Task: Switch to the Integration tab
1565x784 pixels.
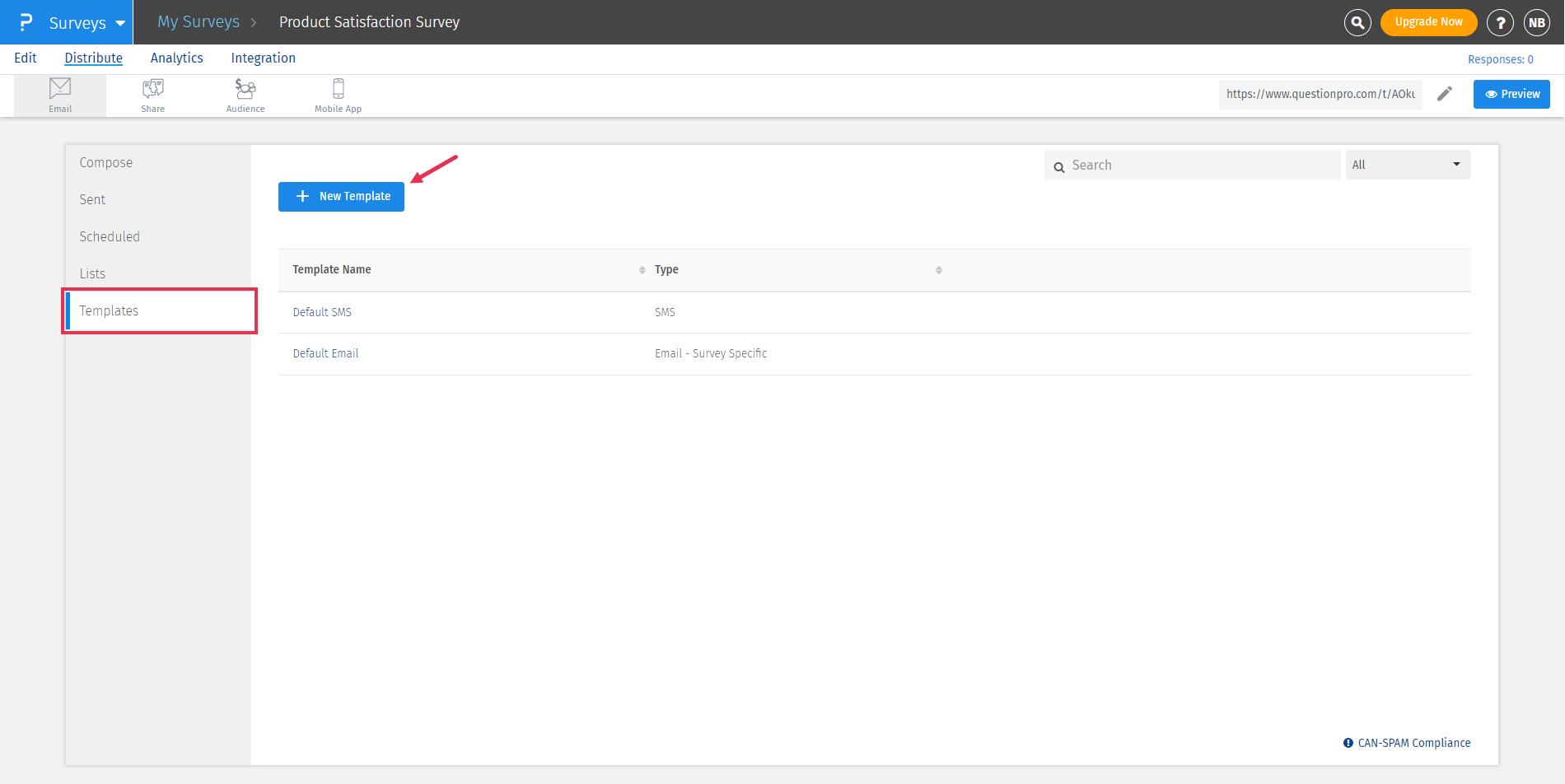Action: pos(264,58)
